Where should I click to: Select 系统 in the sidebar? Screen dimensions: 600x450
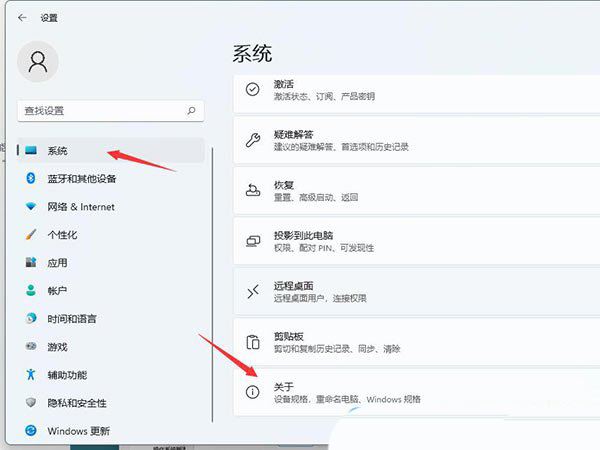(57, 150)
